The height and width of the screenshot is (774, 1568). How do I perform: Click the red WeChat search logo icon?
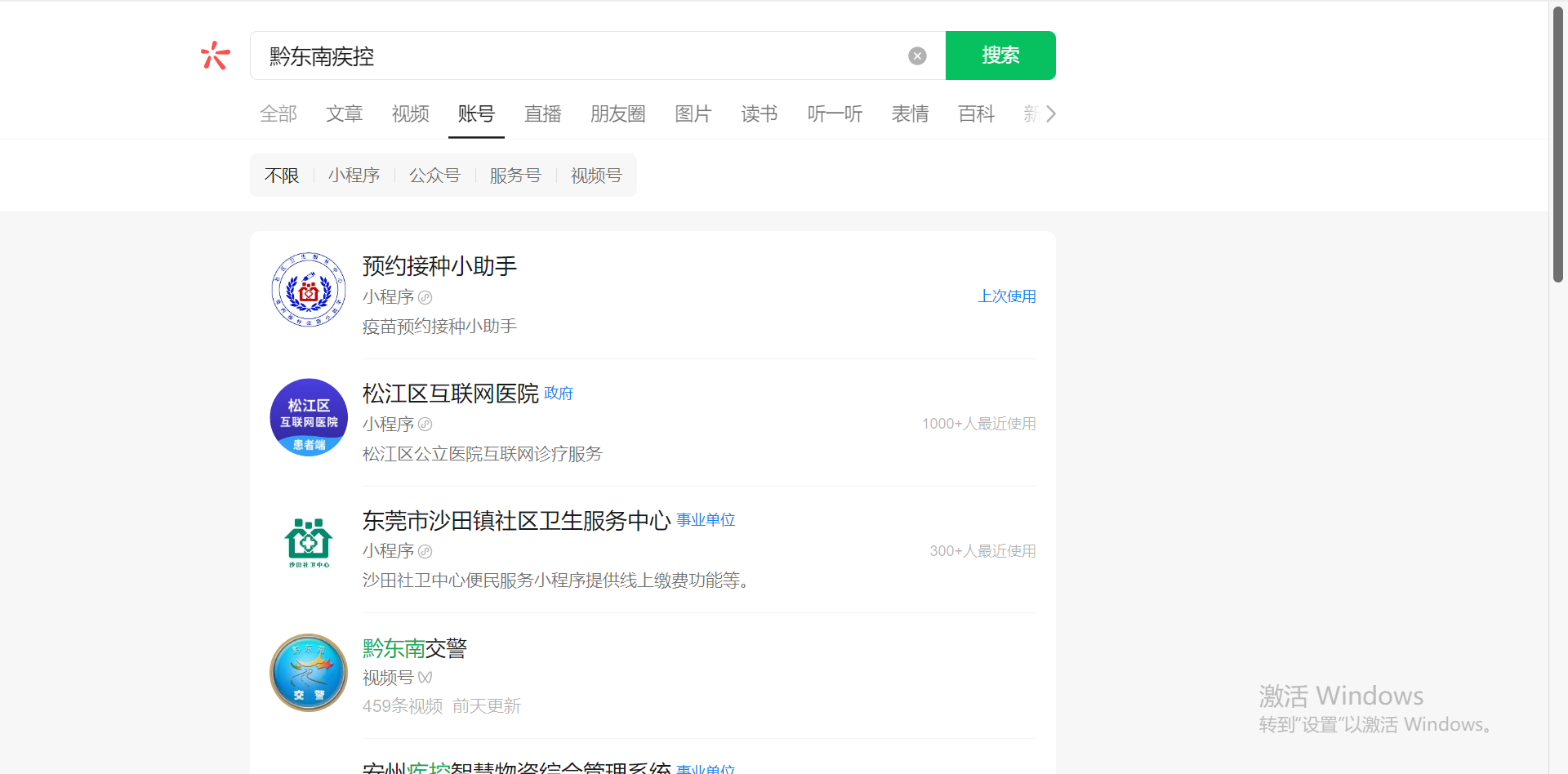coord(216,56)
